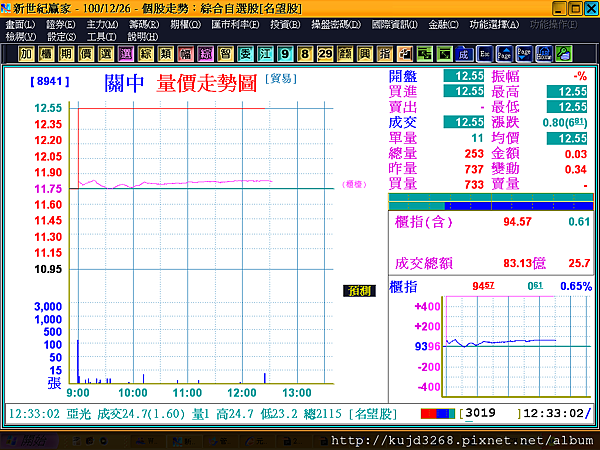
Task: Click the 成交總額 83.13億 value
Action: 524,263
